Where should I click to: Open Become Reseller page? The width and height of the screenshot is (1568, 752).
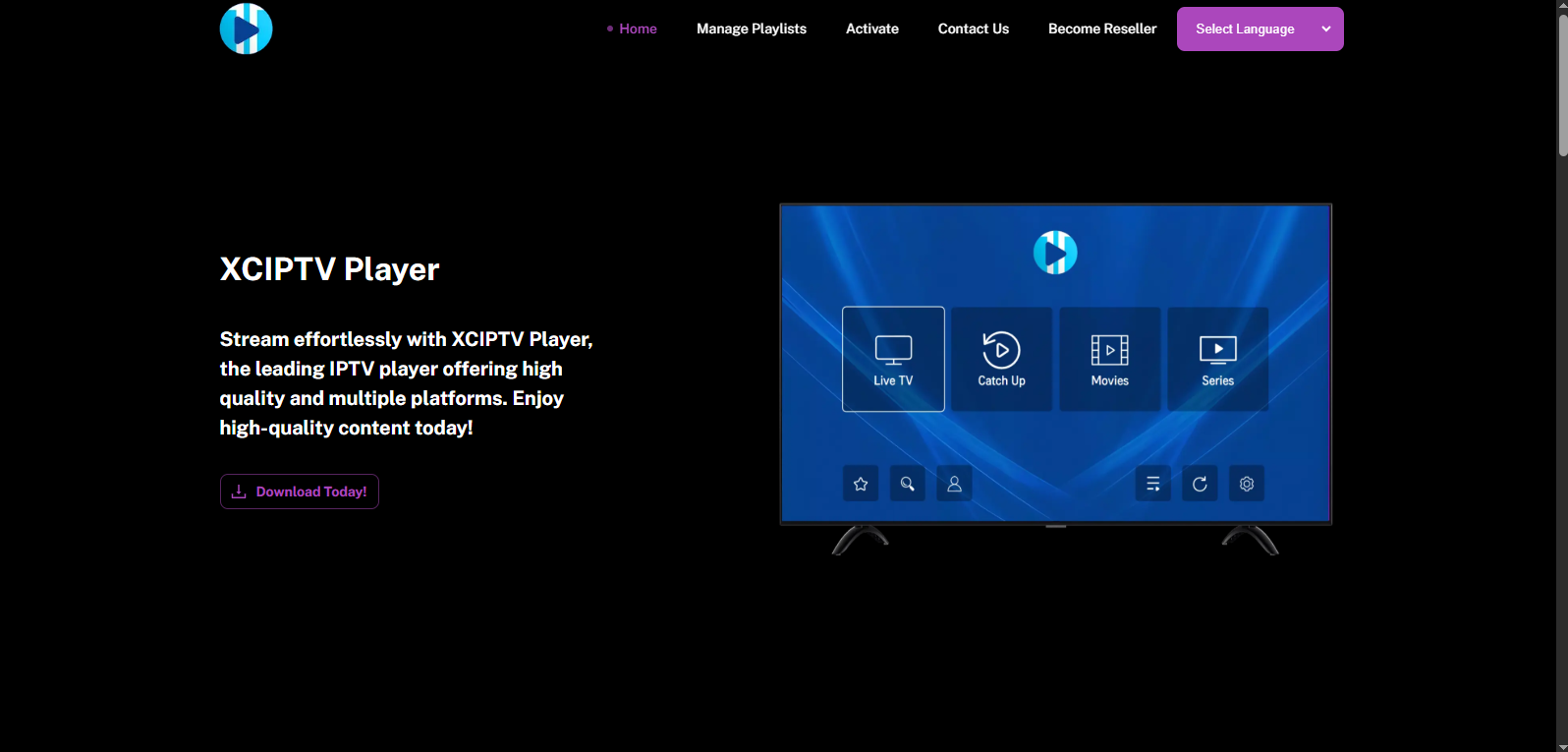click(x=1102, y=29)
